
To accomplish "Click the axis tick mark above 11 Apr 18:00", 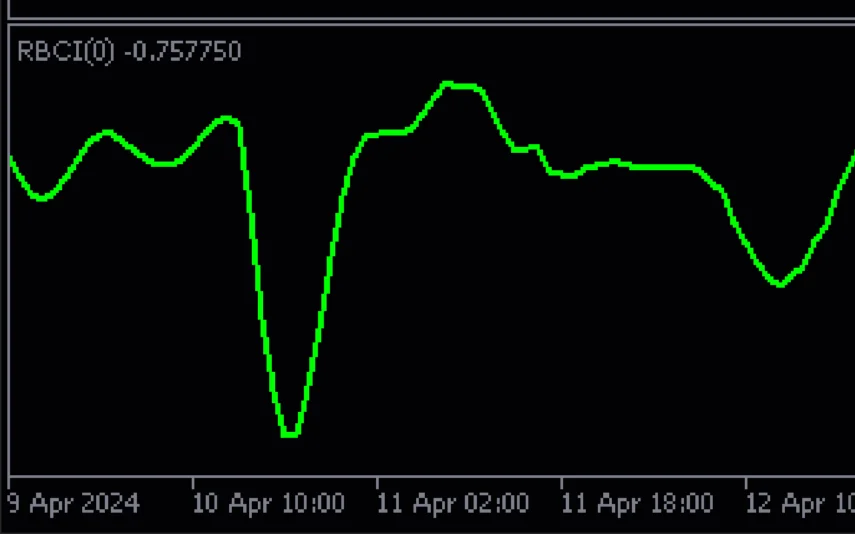I will (561, 481).
